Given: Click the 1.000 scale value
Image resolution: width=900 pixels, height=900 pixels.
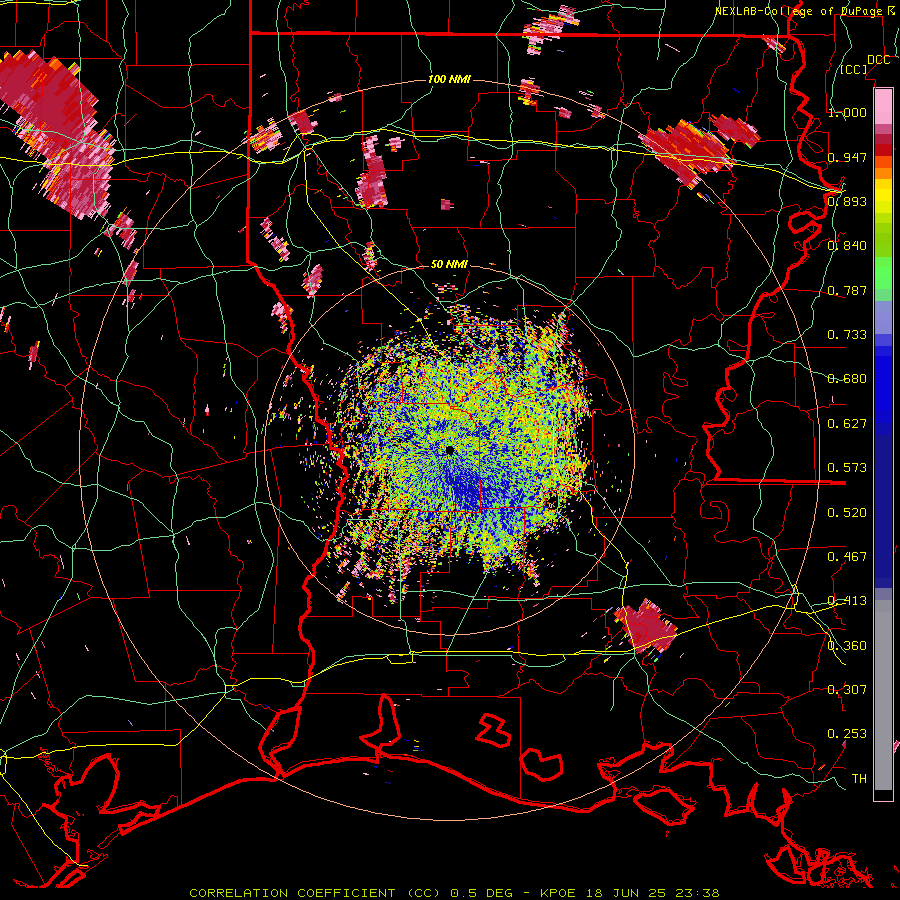Looking at the screenshot, I should pos(847,112).
